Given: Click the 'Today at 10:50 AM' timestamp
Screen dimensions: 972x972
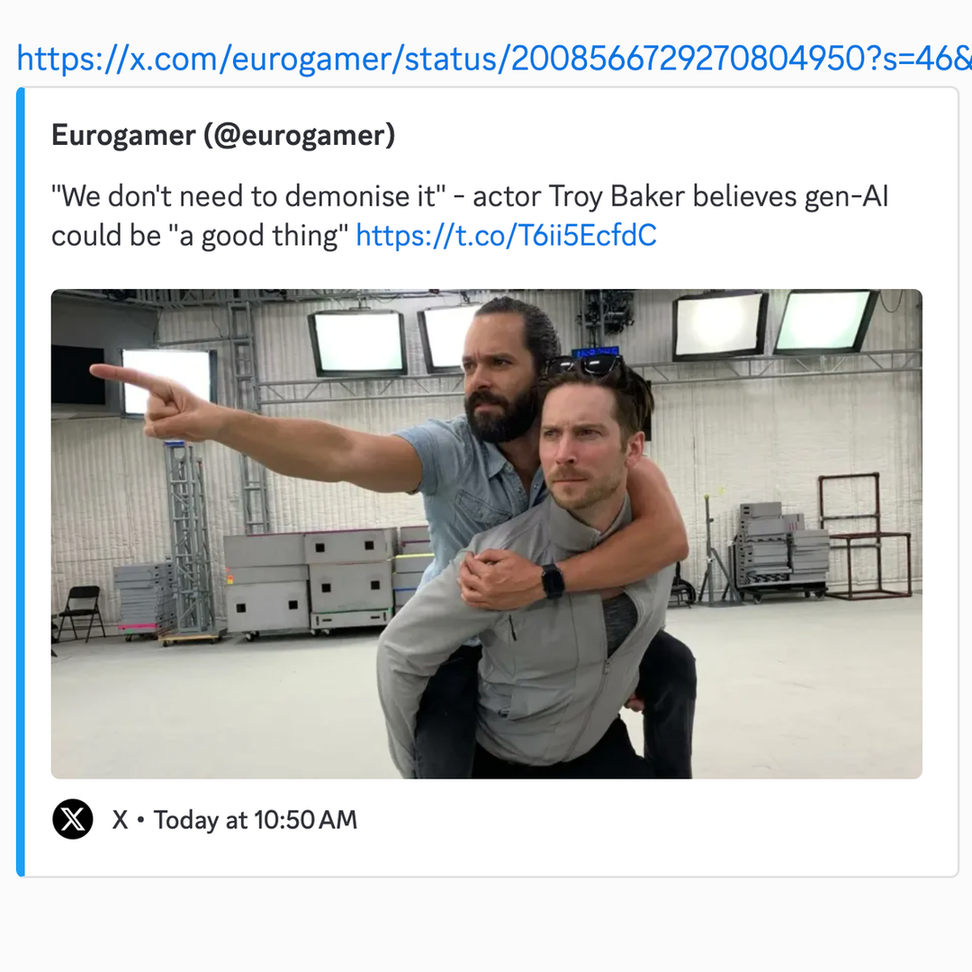Looking at the screenshot, I should [255, 820].
